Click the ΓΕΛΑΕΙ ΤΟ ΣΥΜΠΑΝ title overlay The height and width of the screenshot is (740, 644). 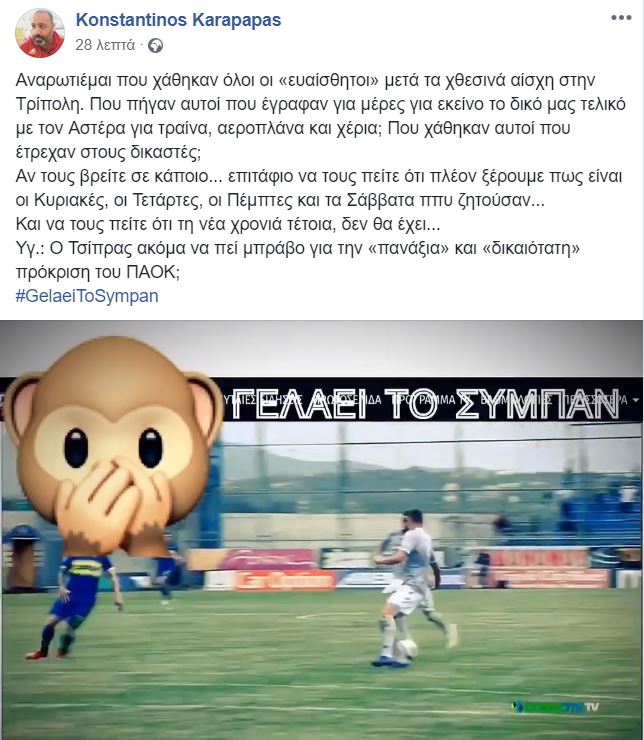tap(425, 404)
